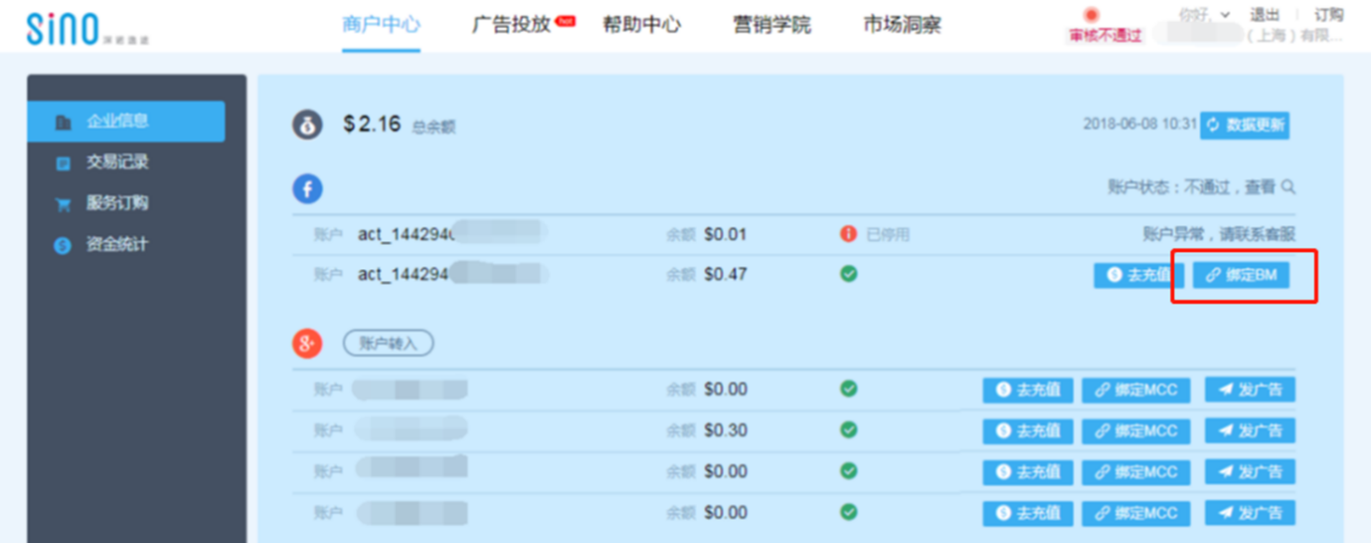Click the 退出 logout link

(1264, 15)
